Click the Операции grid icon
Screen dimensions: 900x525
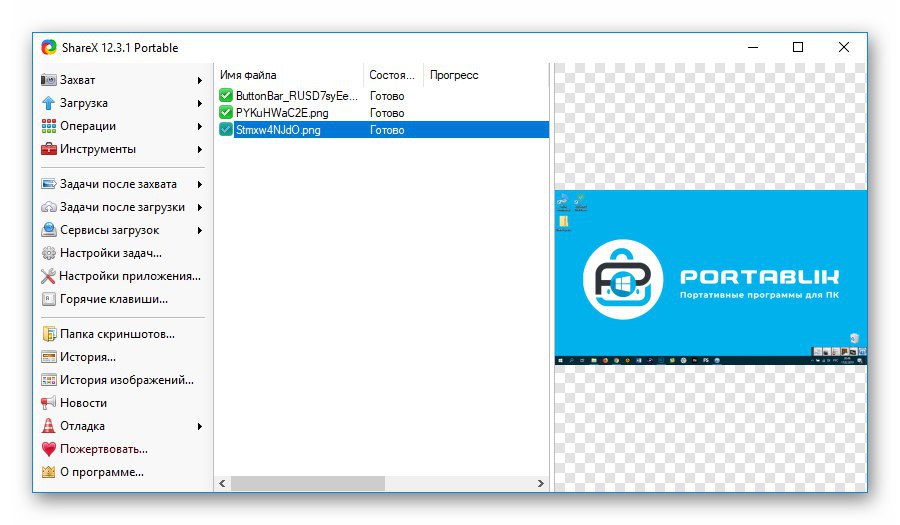coord(49,126)
